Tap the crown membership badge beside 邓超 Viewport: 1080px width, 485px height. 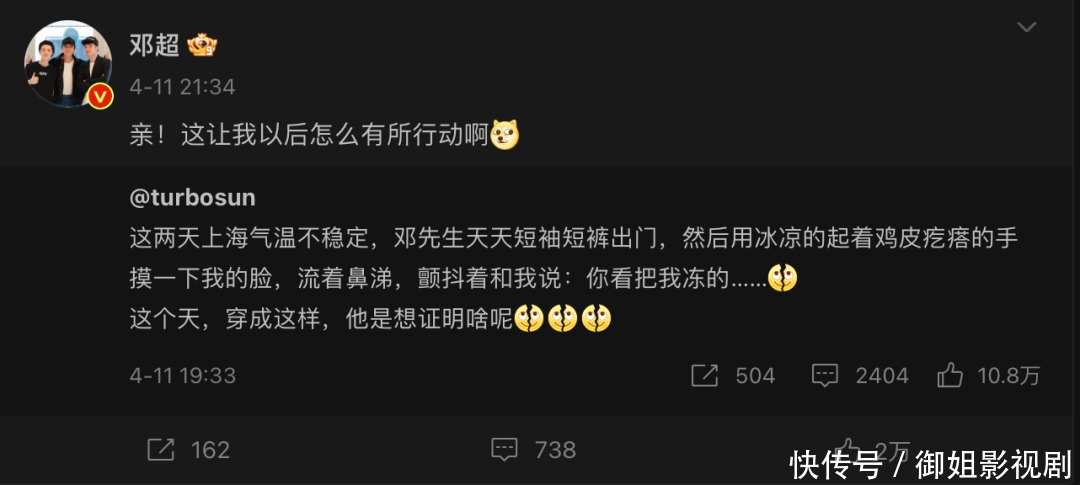(202, 45)
